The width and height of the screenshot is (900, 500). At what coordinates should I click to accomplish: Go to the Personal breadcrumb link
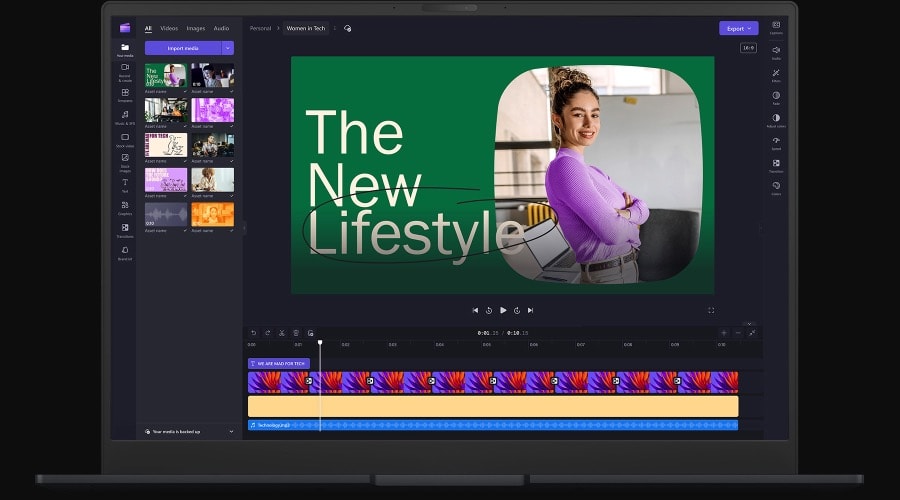point(260,28)
